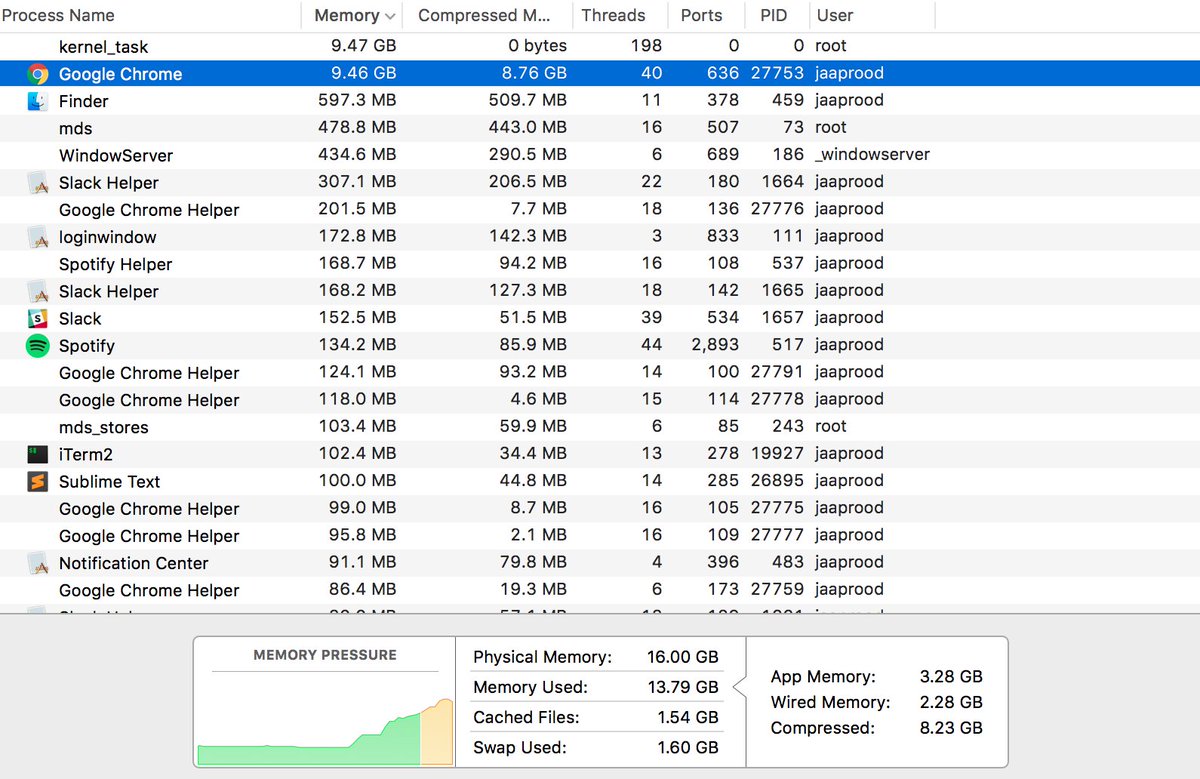
Task: Click the Sublime Text app icon
Action: pos(38,481)
